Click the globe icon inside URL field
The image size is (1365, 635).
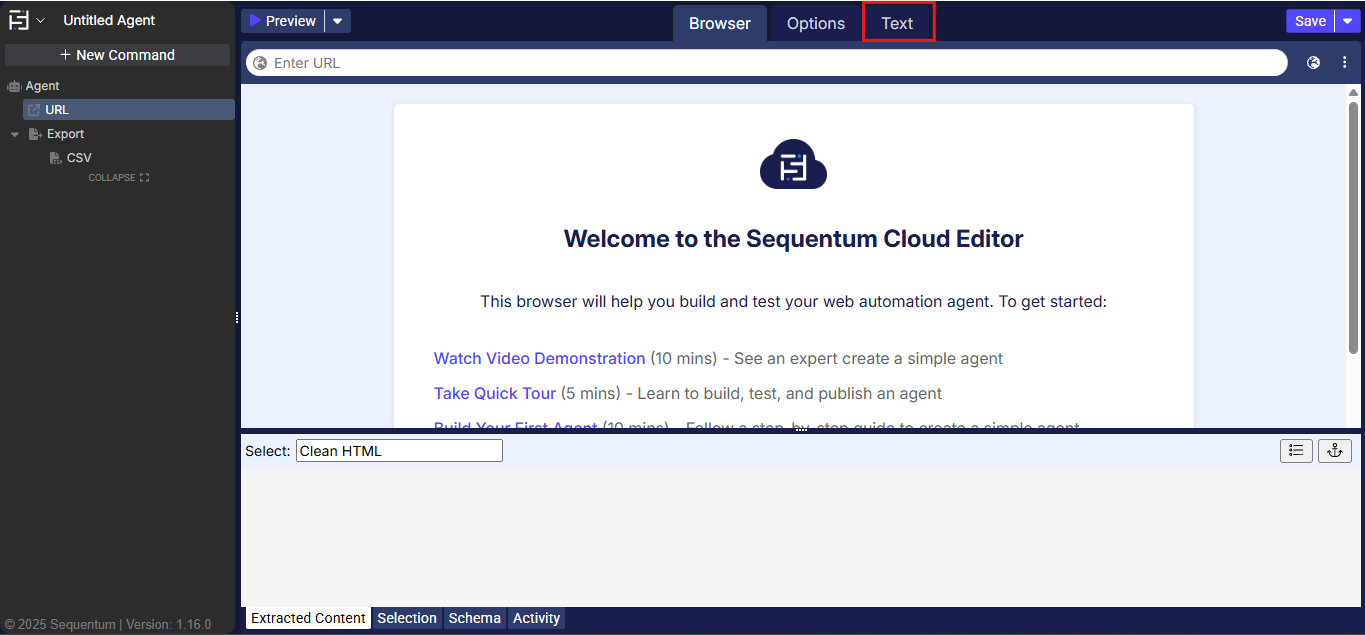point(260,63)
